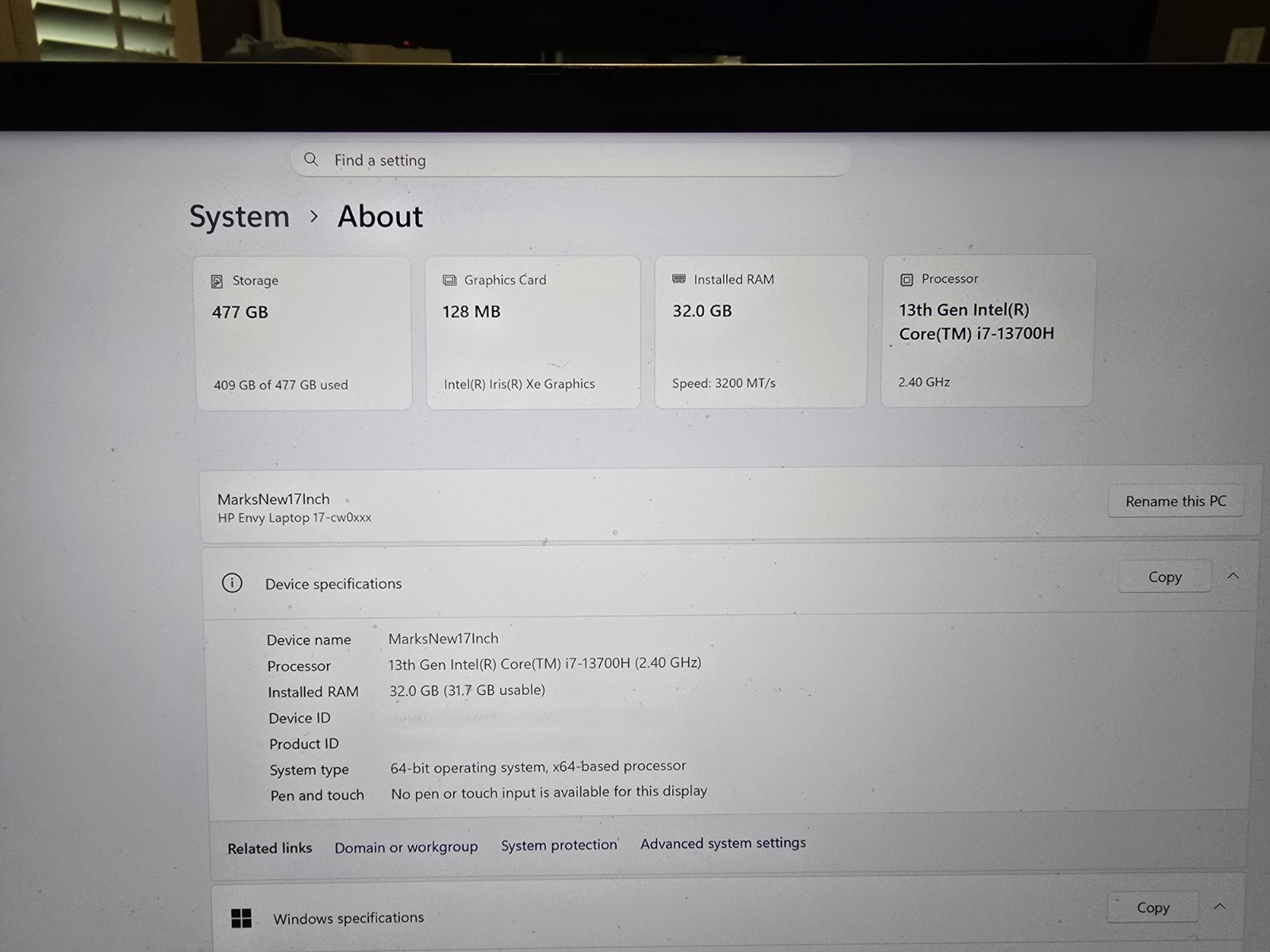The height and width of the screenshot is (952, 1270).
Task: Click 'No pen or touch input' value
Action: (x=548, y=793)
